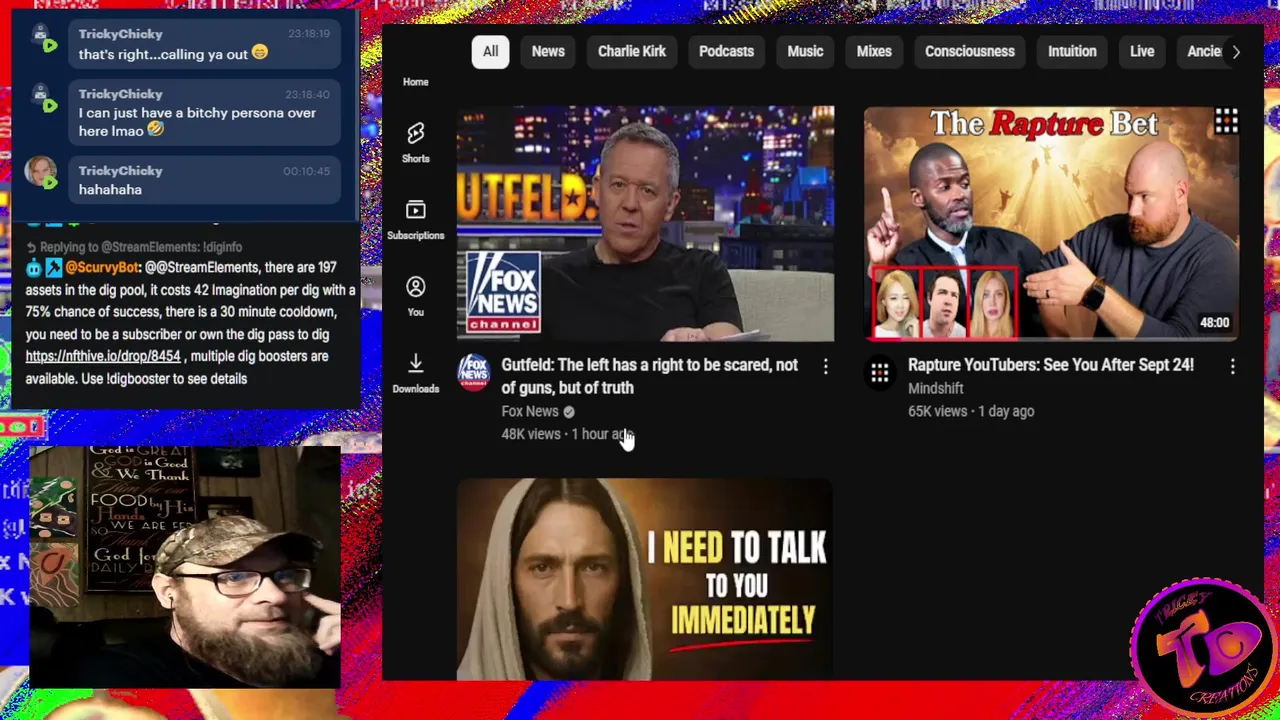The width and height of the screenshot is (1280, 720).
Task: Open the Shorts sidebar icon
Action: click(x=415, y=143)
